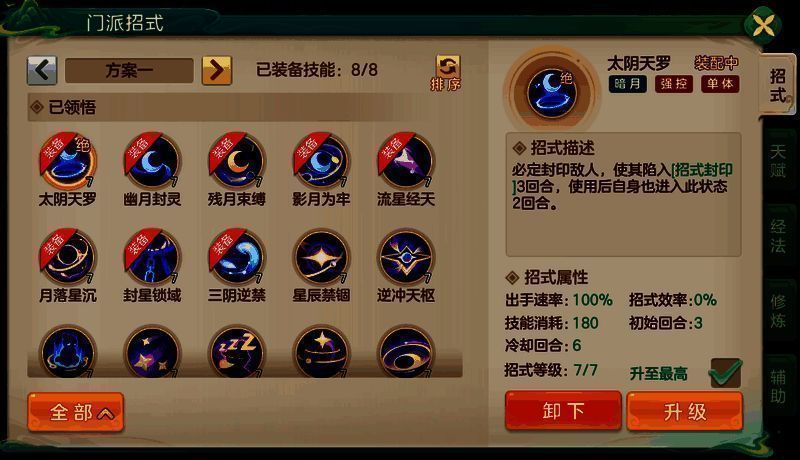
Task: Go to next scheme with right arrow
Action: click(217, 70)
